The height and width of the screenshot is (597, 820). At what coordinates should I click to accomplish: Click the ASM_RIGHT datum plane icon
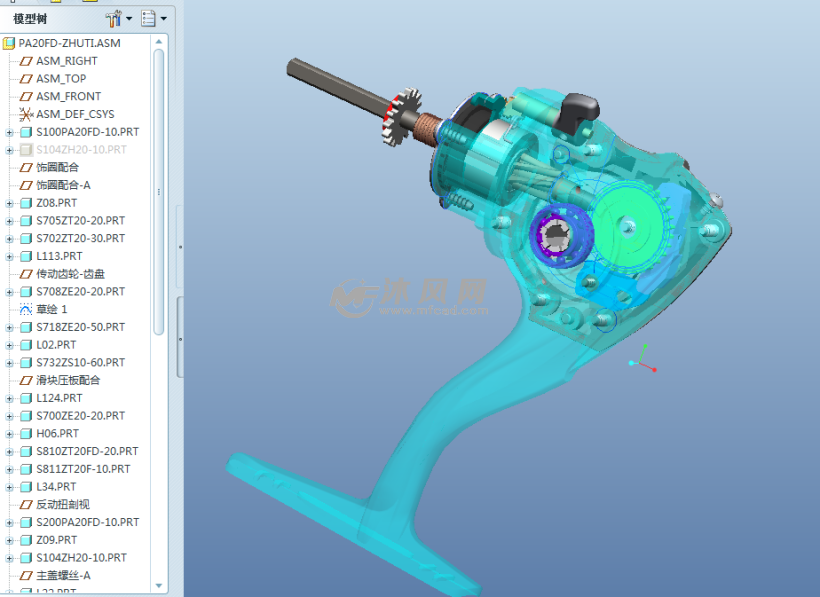pos(26,61)
